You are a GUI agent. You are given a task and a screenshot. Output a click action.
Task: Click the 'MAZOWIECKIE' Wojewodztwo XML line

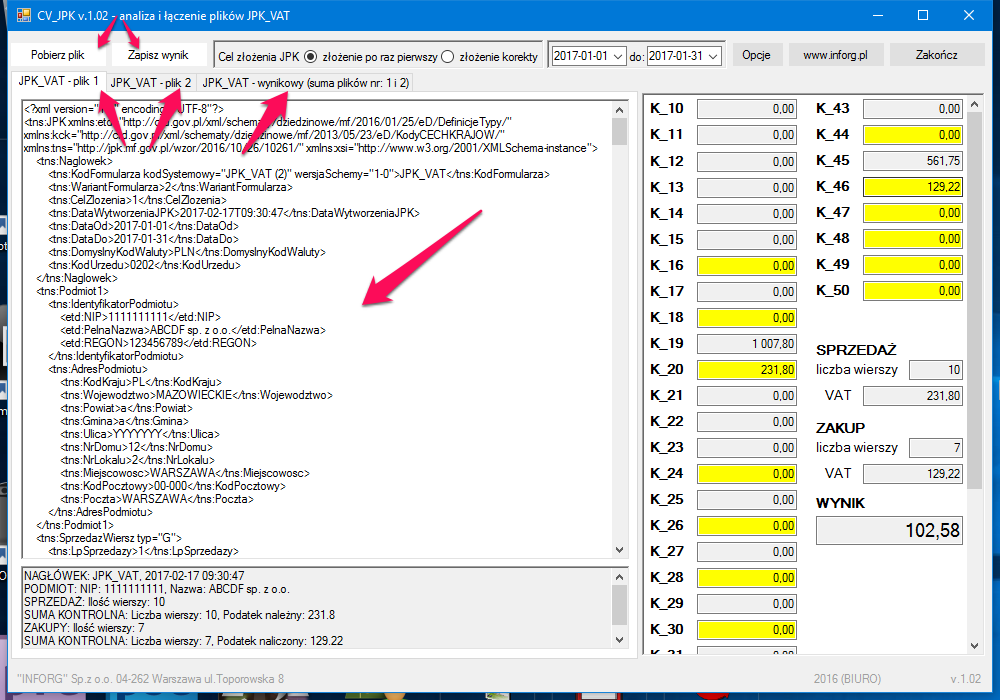[196, 395]
